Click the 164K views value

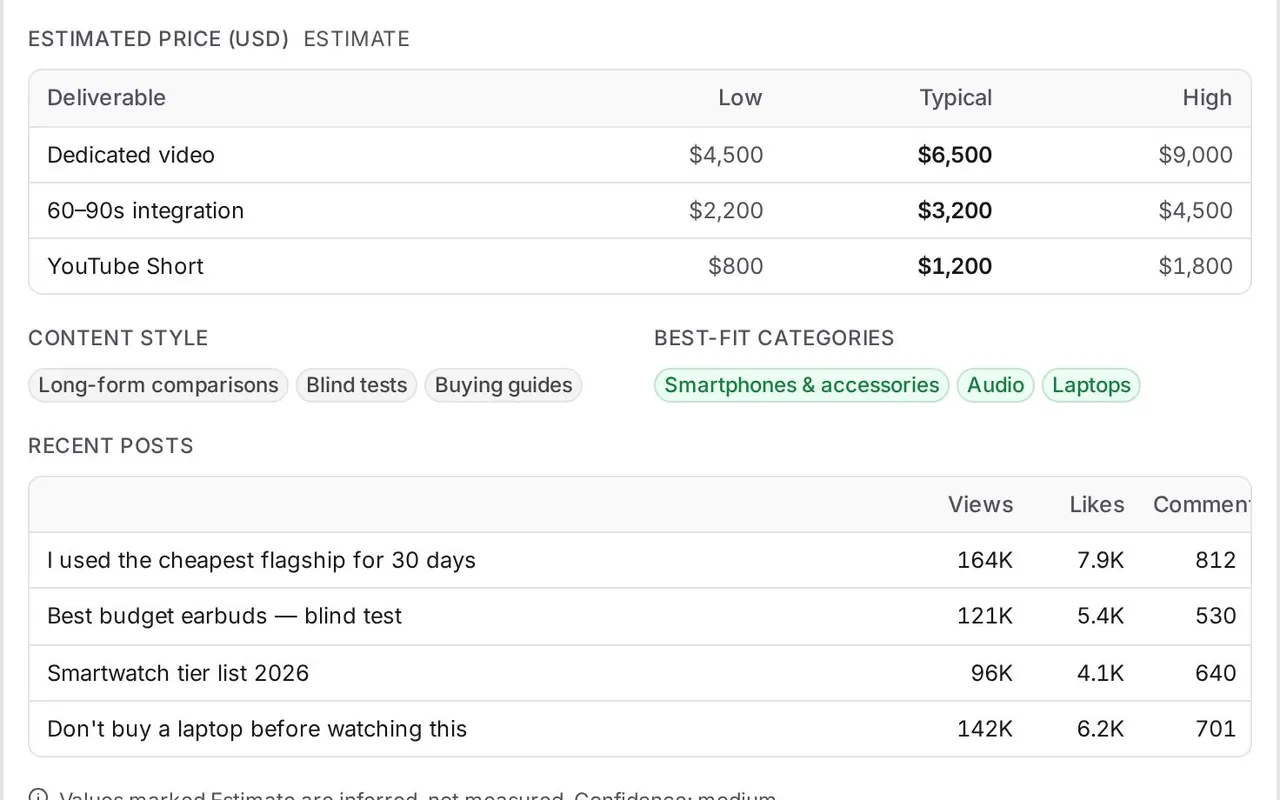tap(985, 560)
